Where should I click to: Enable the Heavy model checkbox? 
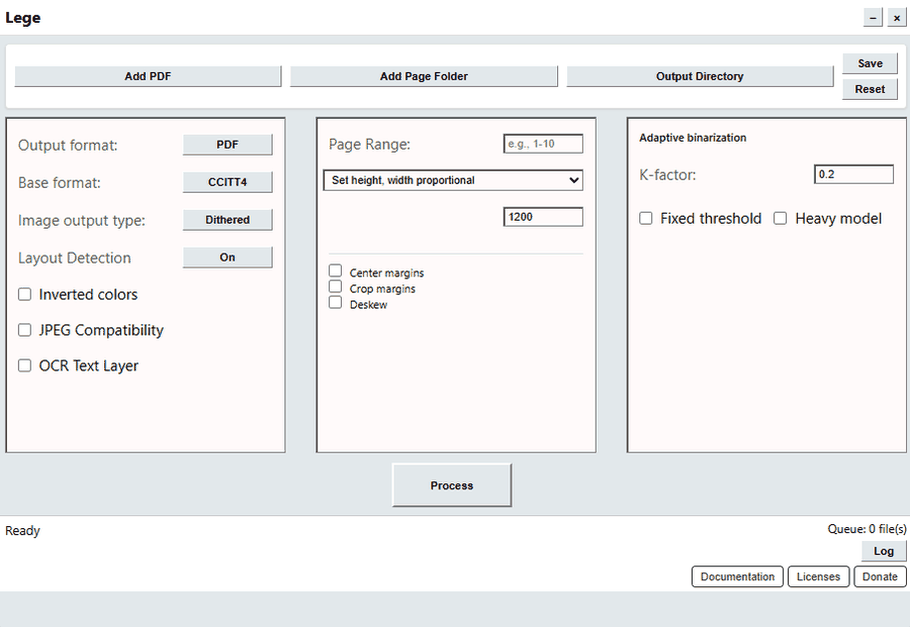pos(780,218)
